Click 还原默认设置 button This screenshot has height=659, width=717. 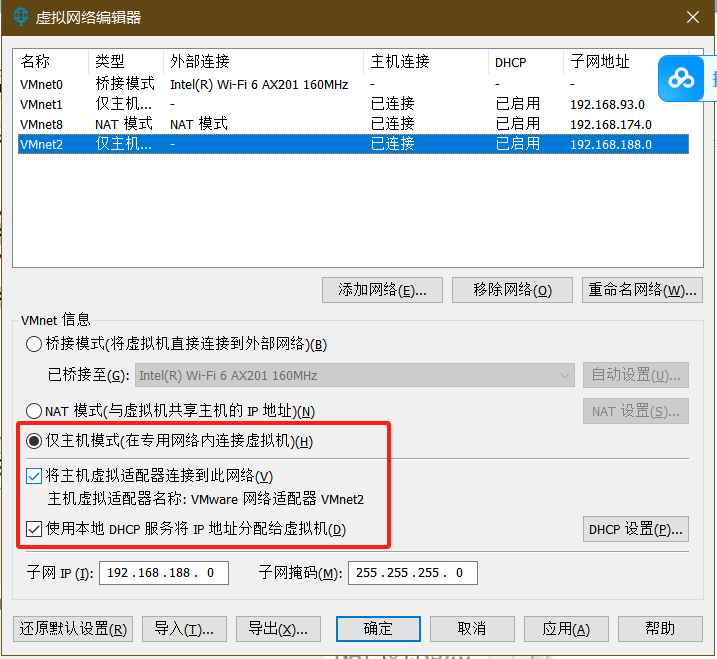tap(73, 629)
